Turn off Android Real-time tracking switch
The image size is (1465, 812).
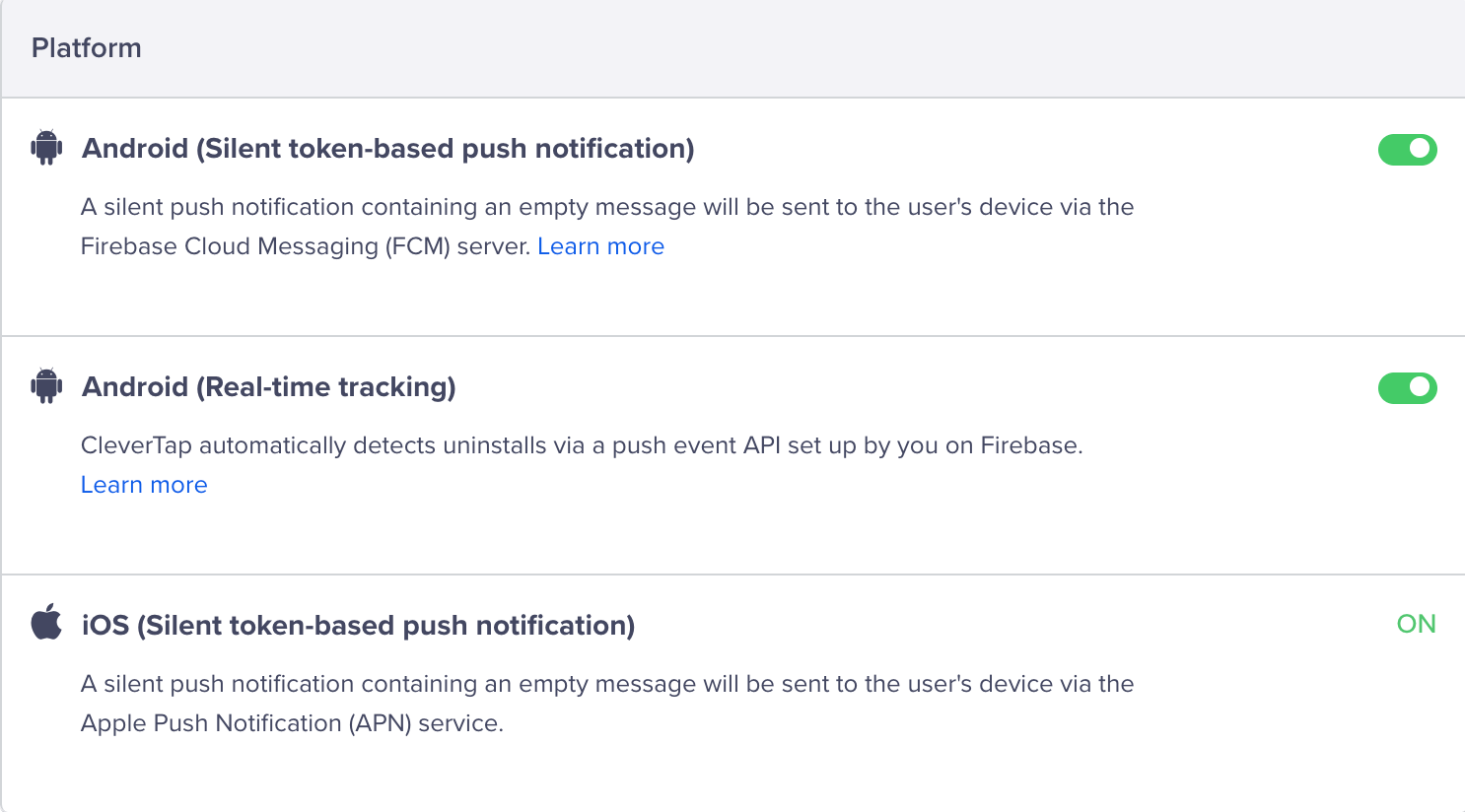point(1407,388)
